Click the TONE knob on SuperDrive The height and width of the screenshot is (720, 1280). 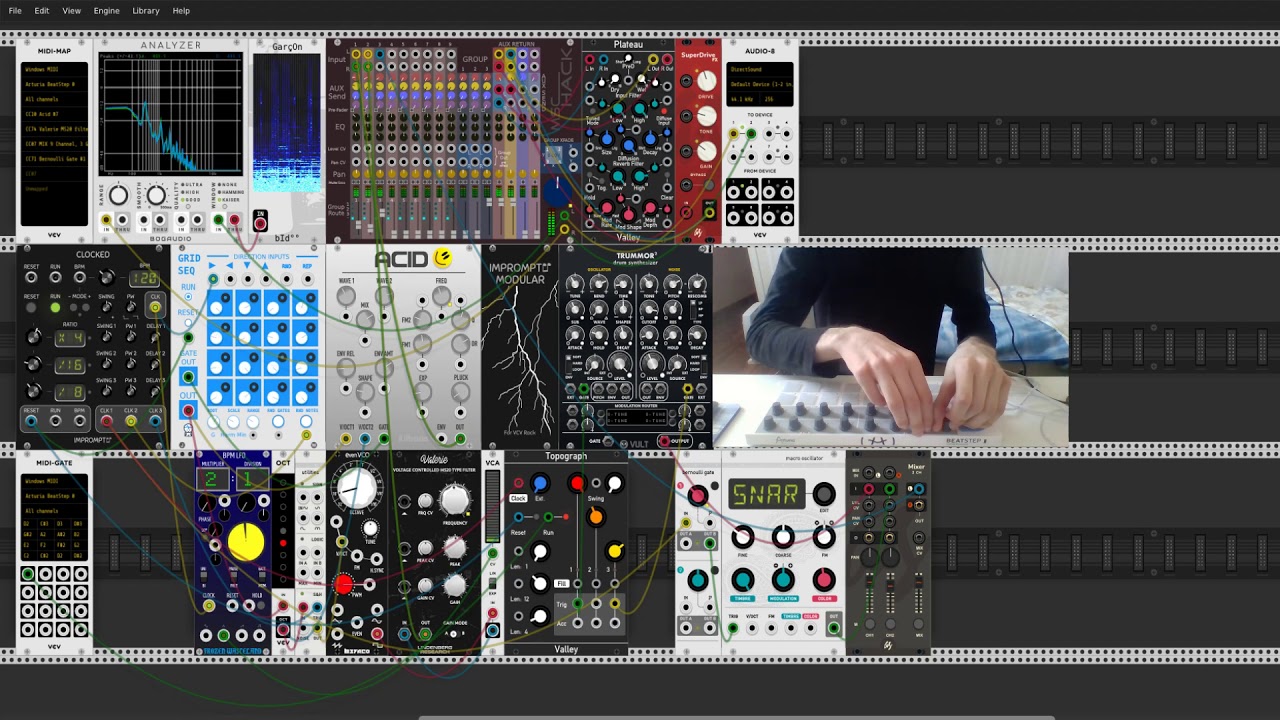coord(706,118)
